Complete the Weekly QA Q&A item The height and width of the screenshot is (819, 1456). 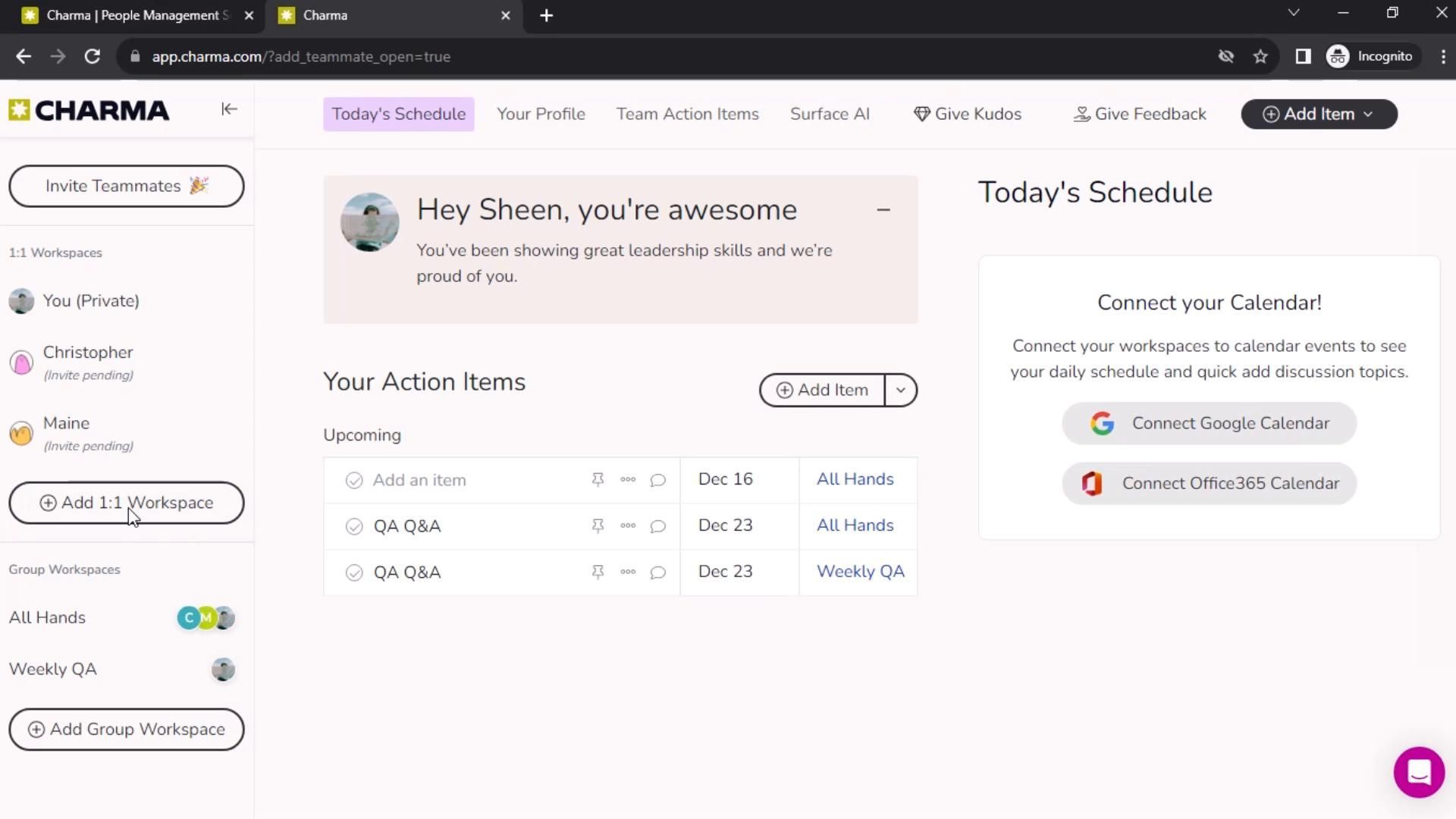click(x=354, y=573)
